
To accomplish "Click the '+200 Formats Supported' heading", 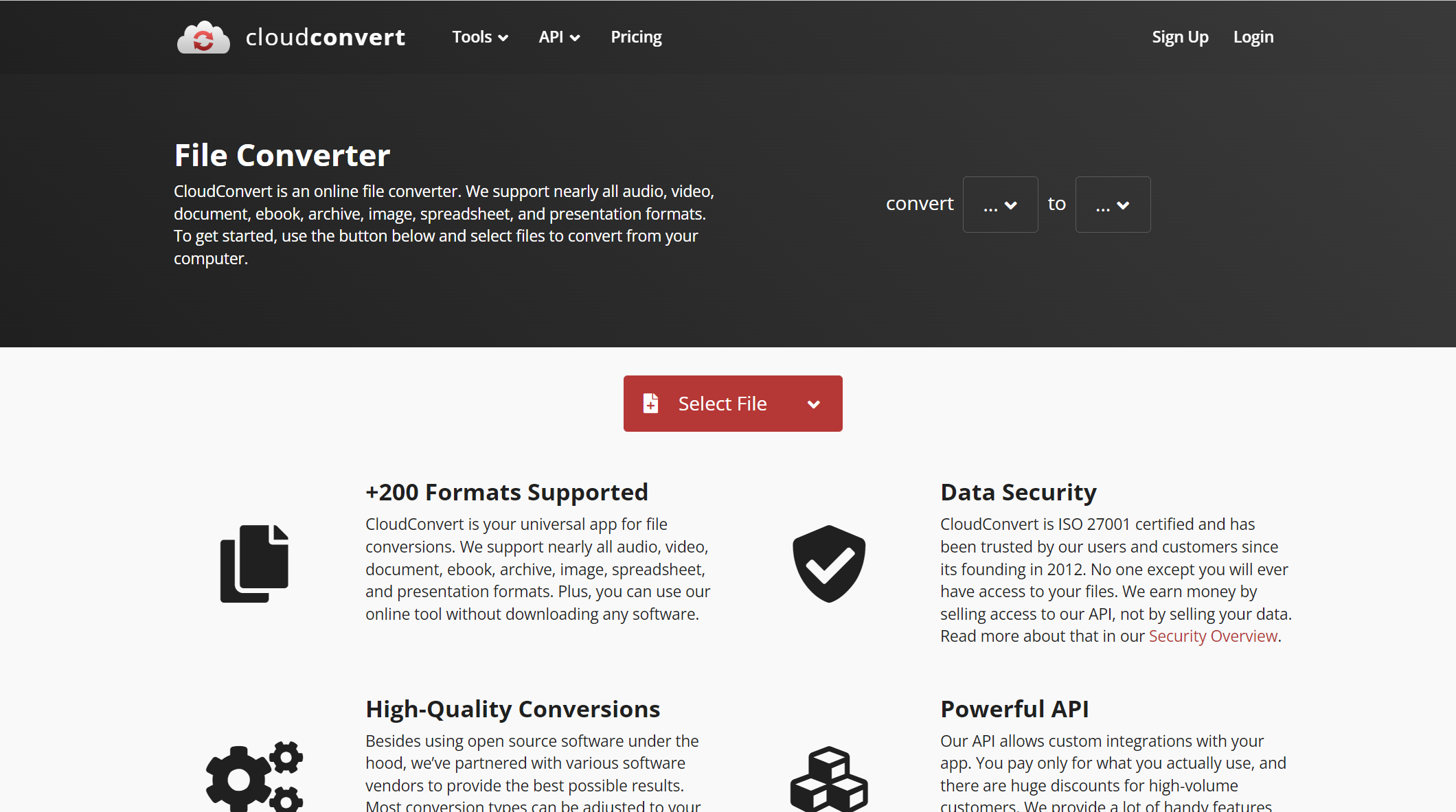I will coord(507,492).
